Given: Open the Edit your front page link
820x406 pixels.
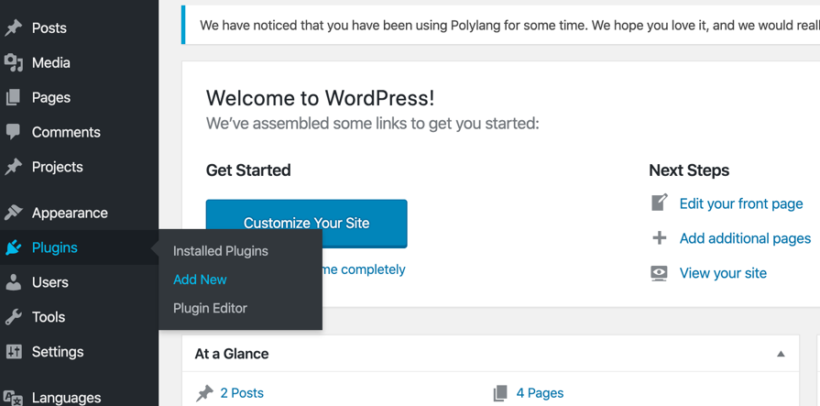Looking at the screenshot, I should (741, 204).
